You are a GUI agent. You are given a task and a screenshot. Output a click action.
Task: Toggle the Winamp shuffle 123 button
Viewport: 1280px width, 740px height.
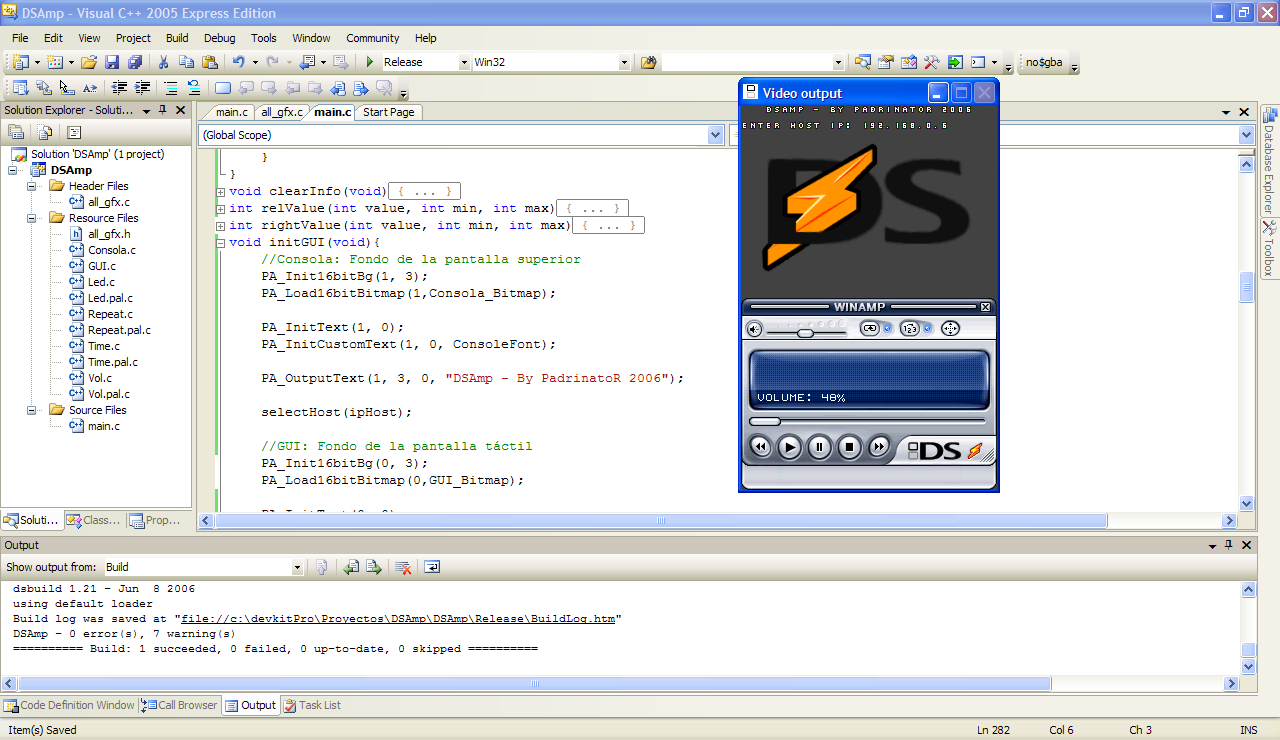click(x=910, y=328)
